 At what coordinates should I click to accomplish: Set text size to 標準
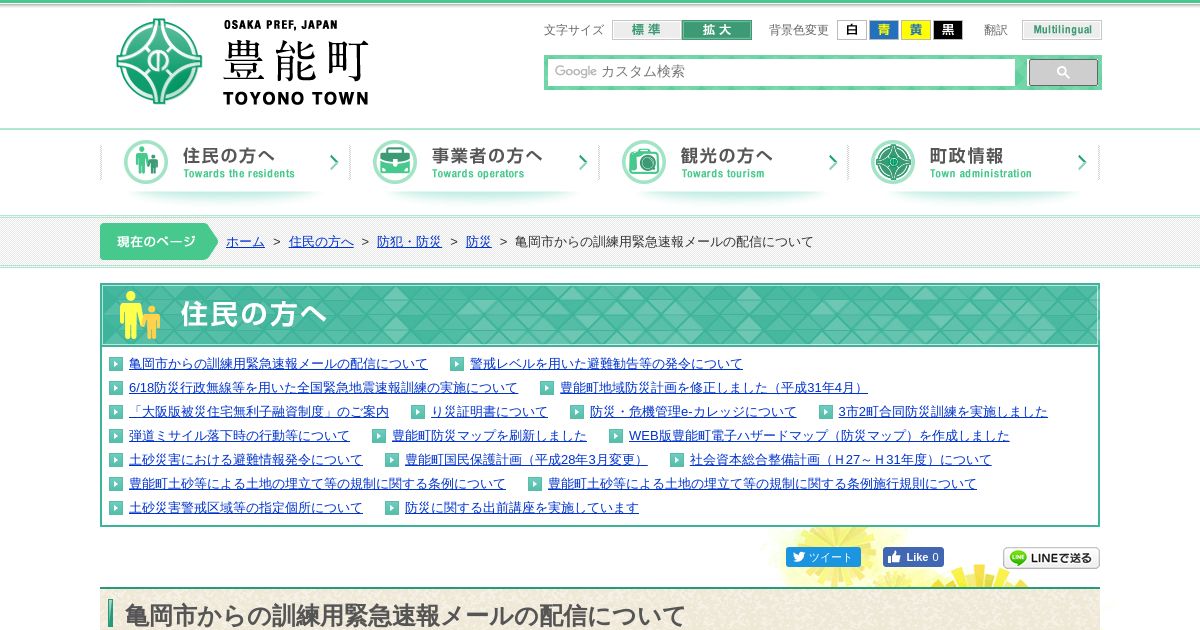647,30
